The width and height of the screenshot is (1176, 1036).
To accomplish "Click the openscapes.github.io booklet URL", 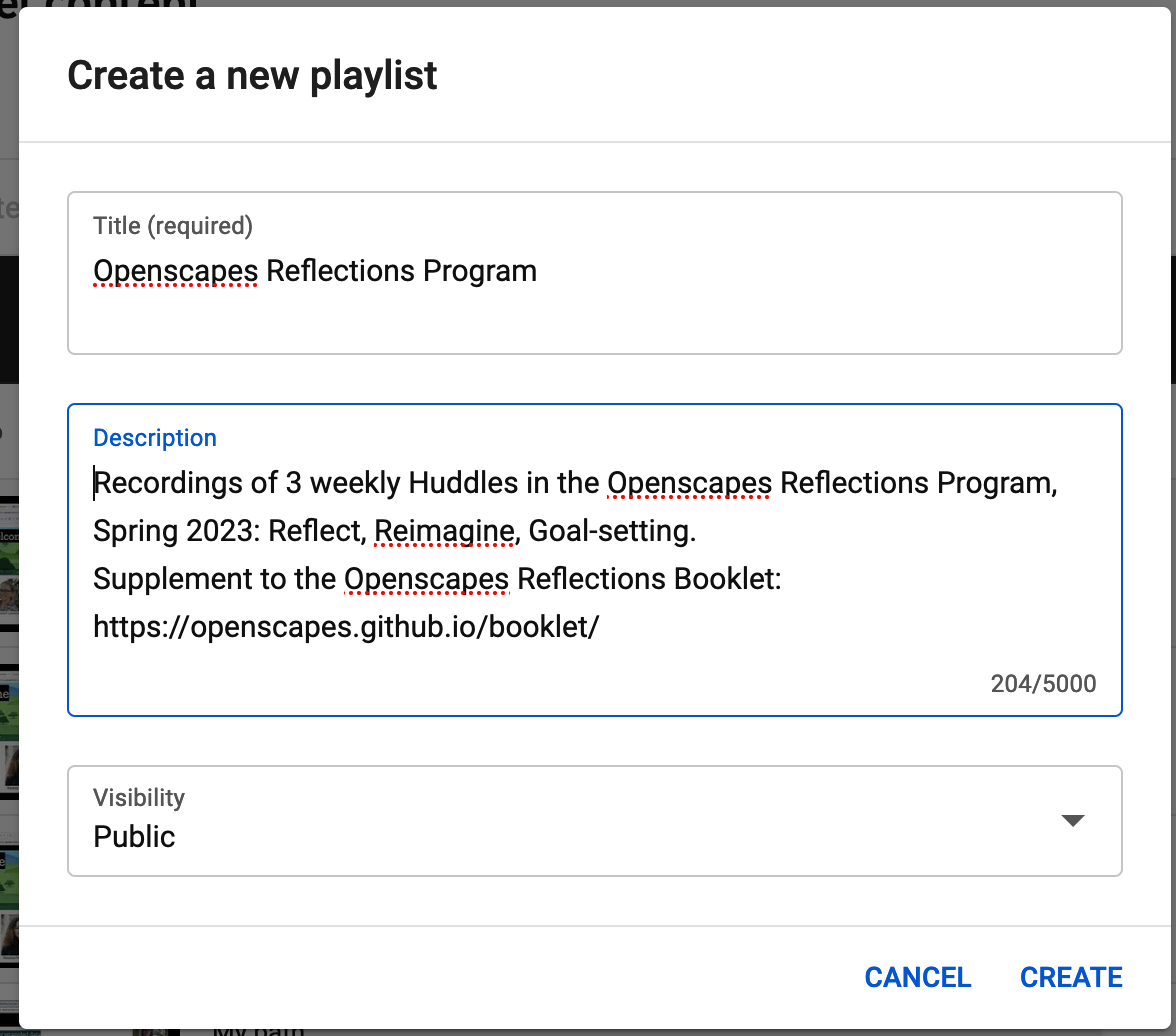I will [346, 626].
